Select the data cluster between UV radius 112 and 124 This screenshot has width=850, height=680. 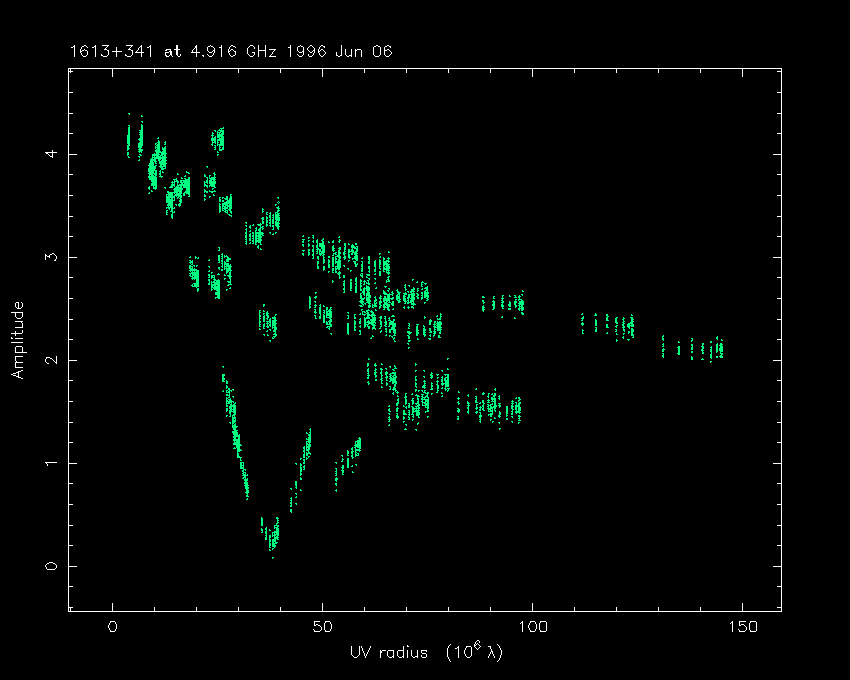click(x=608, y=324)
